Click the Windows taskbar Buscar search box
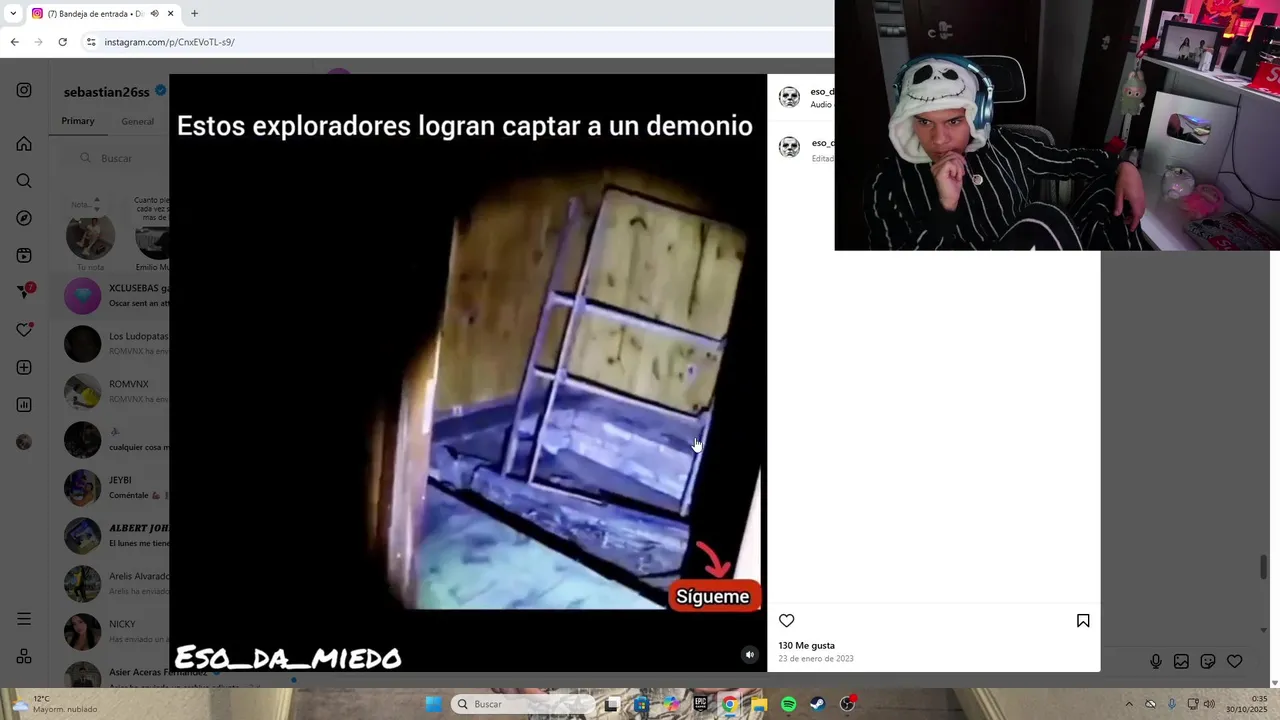This screenshot has width=1280, height=720. click(x=523, y=704)
